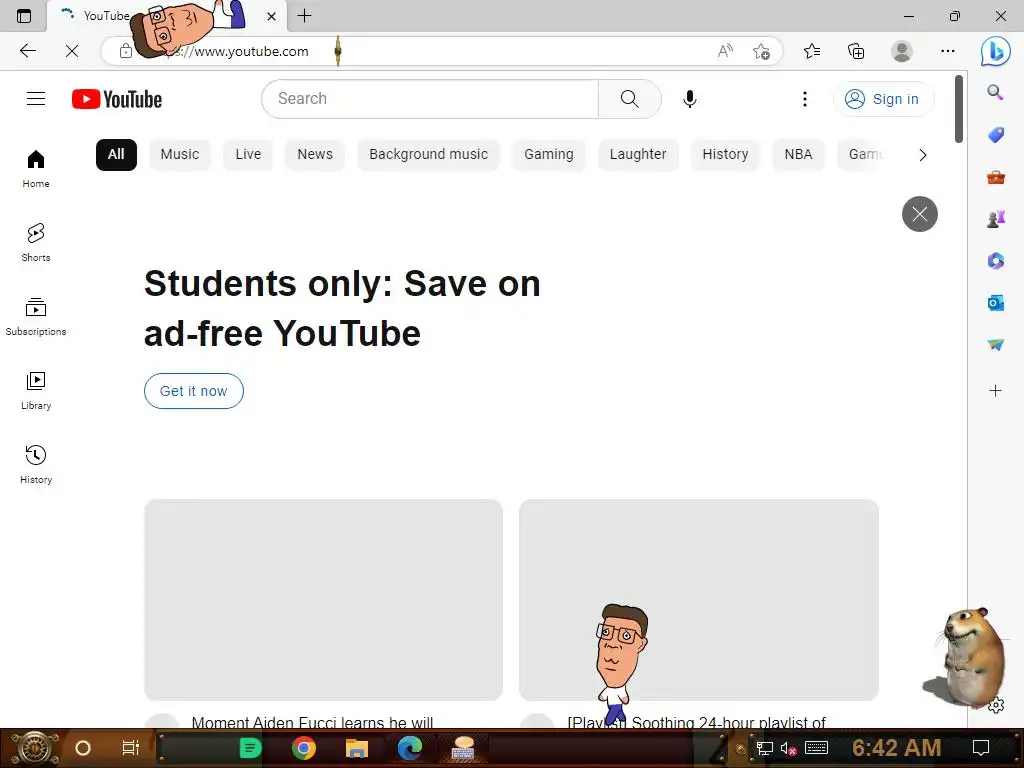Viewport: 1024px width, 768px height.
Task: Open the tab actions menu
Action: point(24,16)
